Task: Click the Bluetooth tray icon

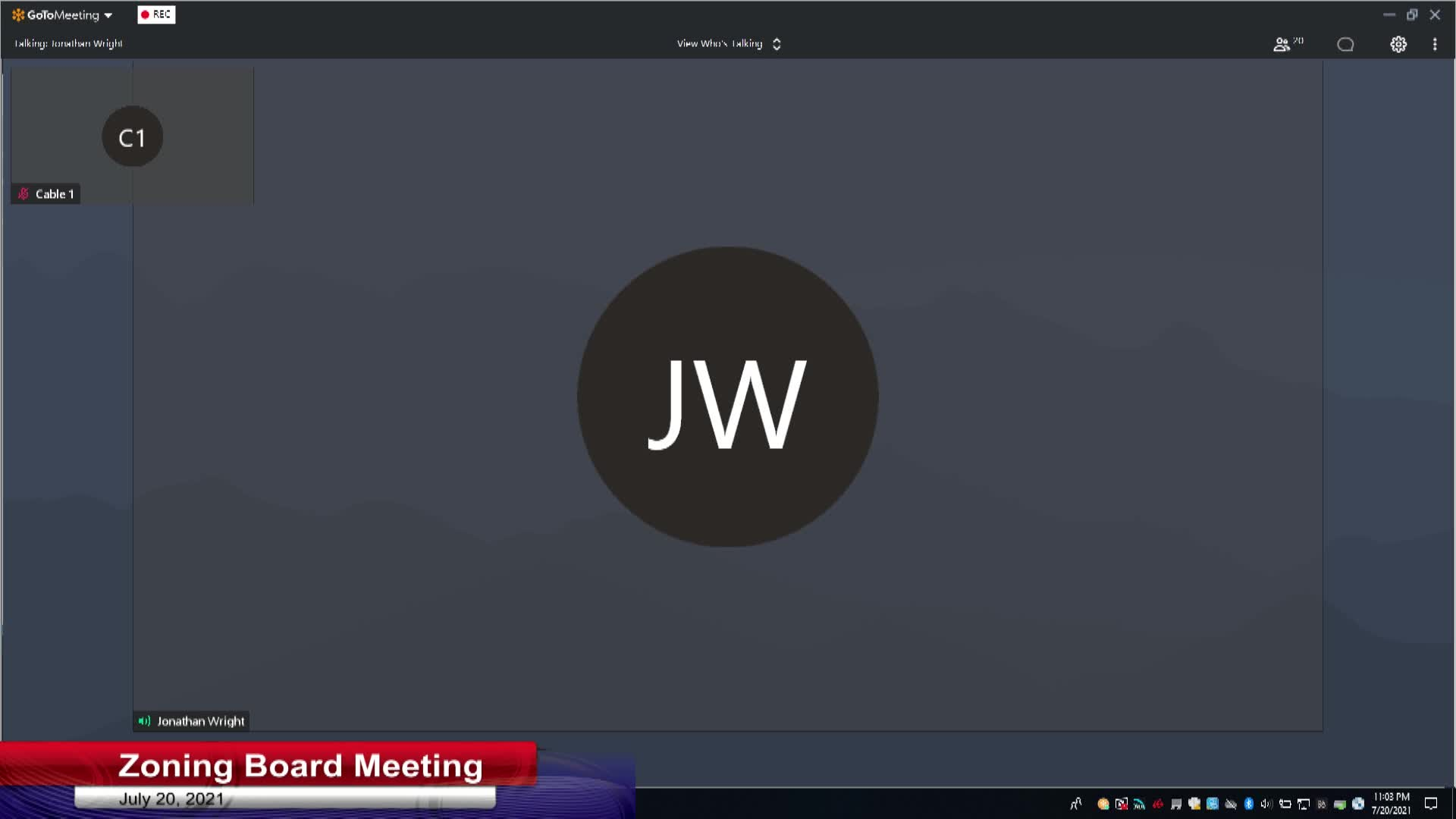Action: click(x=1249, y=804)
